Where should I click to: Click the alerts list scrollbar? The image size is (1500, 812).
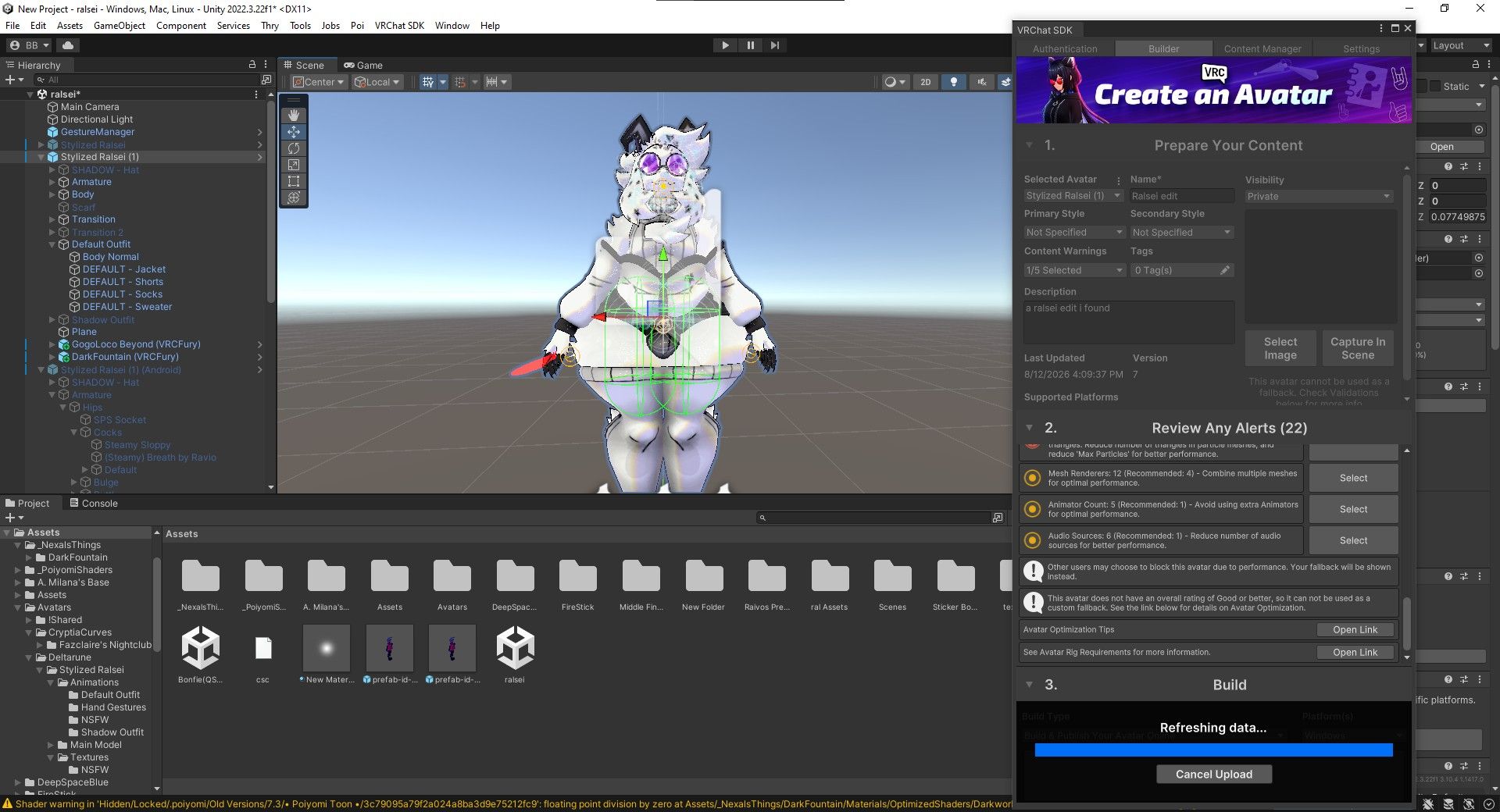tap(1407, 625)
